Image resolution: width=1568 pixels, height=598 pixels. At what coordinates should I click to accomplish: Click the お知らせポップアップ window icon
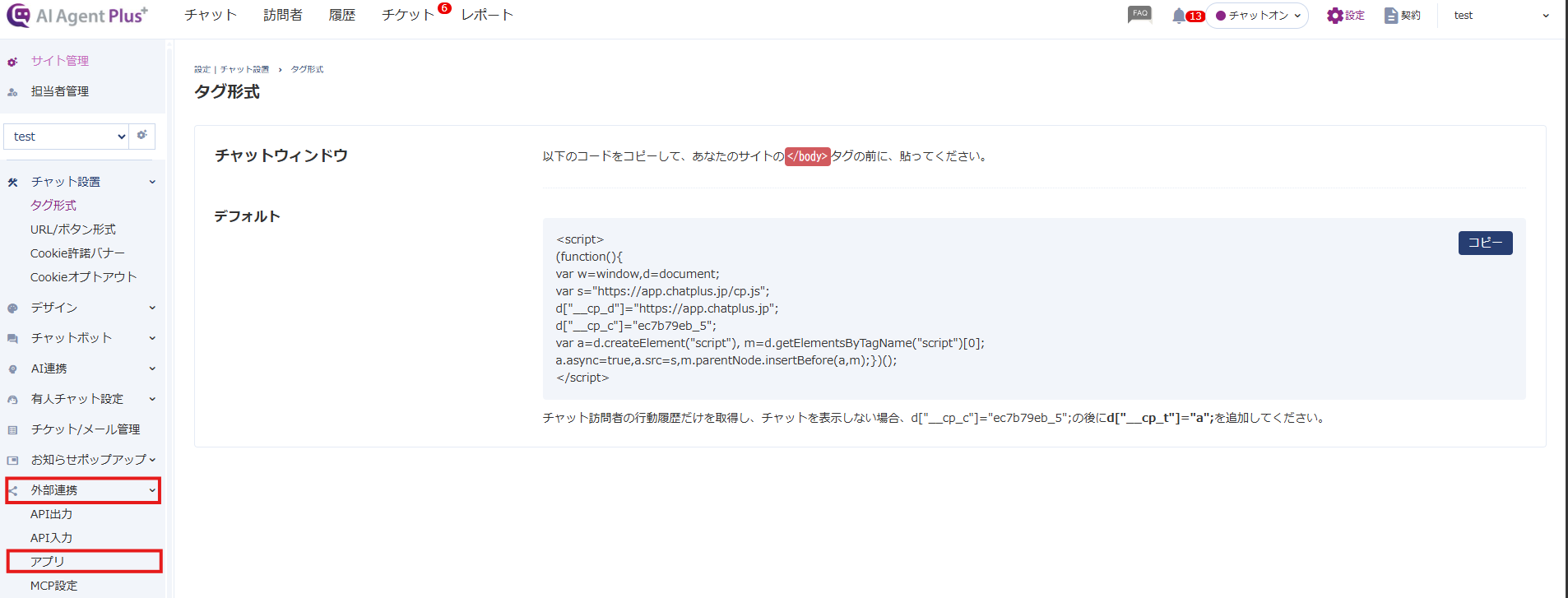point(12,461)
